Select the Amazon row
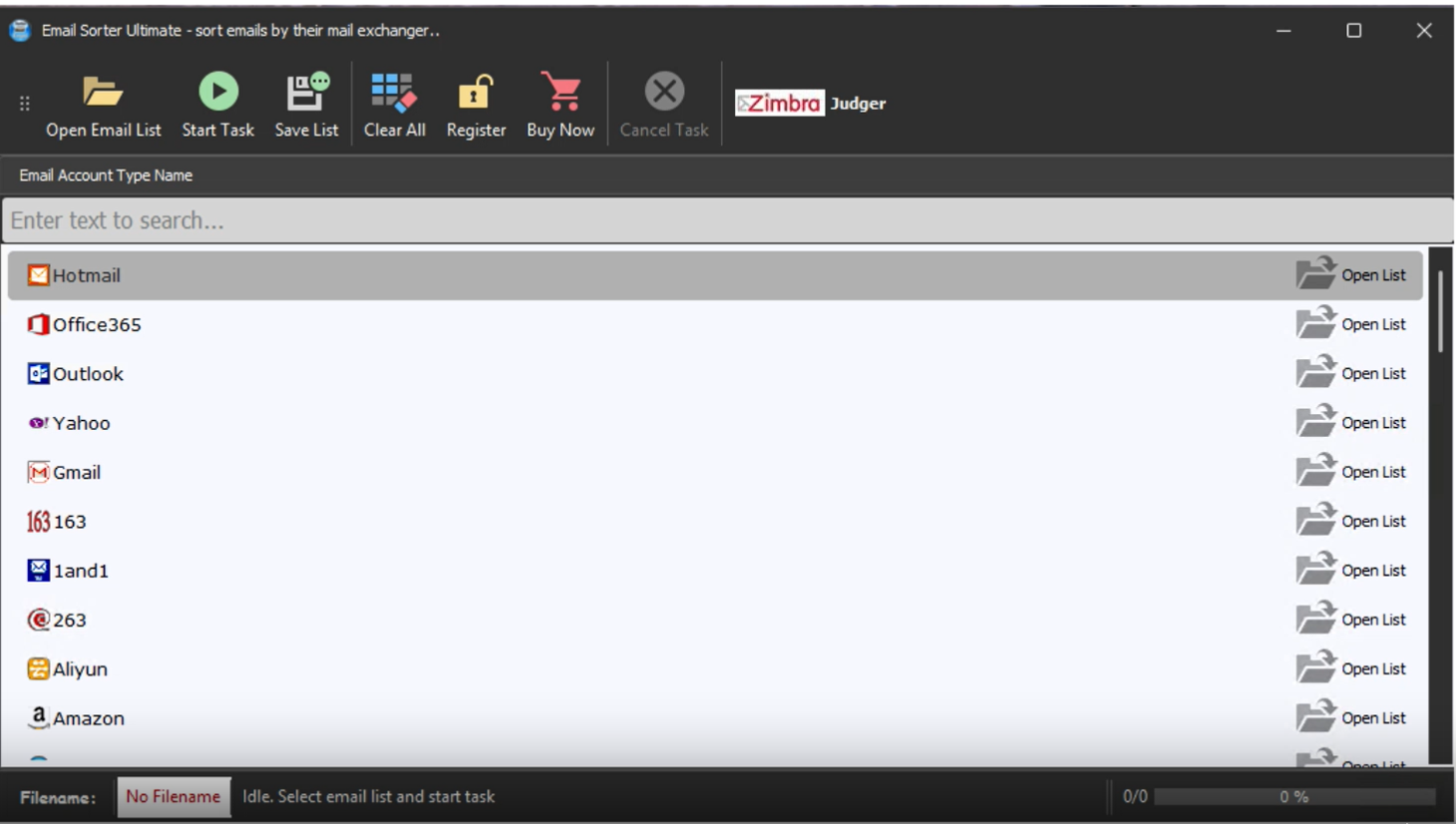1456x824 pixels. (715, 718)
